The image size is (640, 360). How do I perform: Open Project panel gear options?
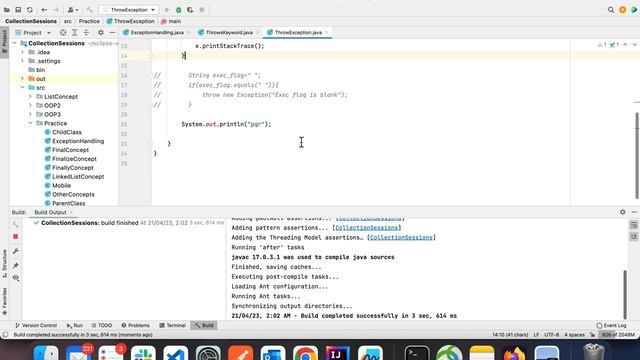[x=100, y=33]
